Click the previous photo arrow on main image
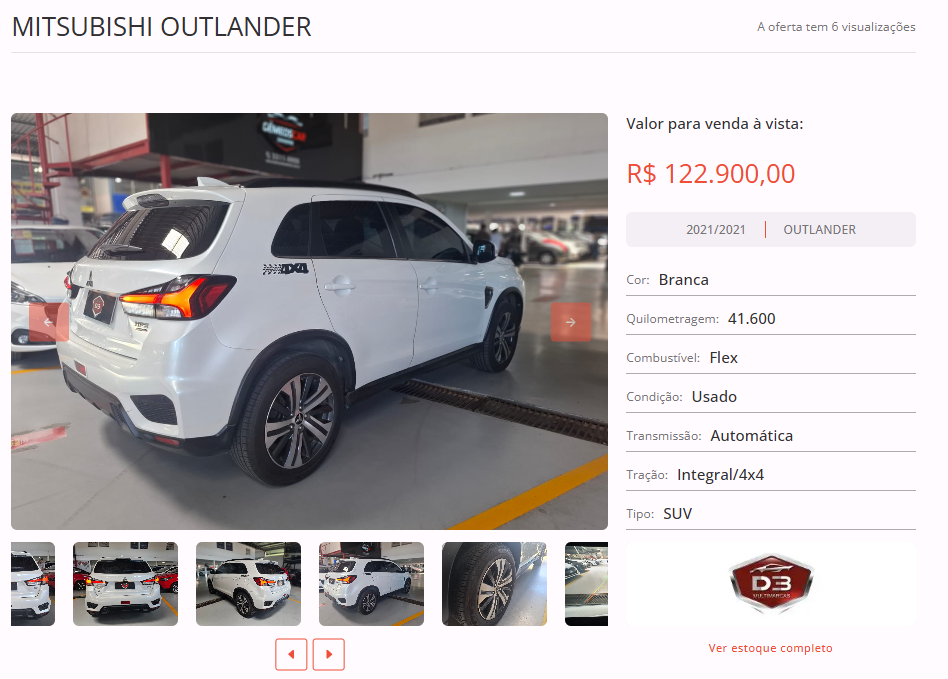This screenshot has height=679, width=948. pyautogui.click(x=48, y=322)
